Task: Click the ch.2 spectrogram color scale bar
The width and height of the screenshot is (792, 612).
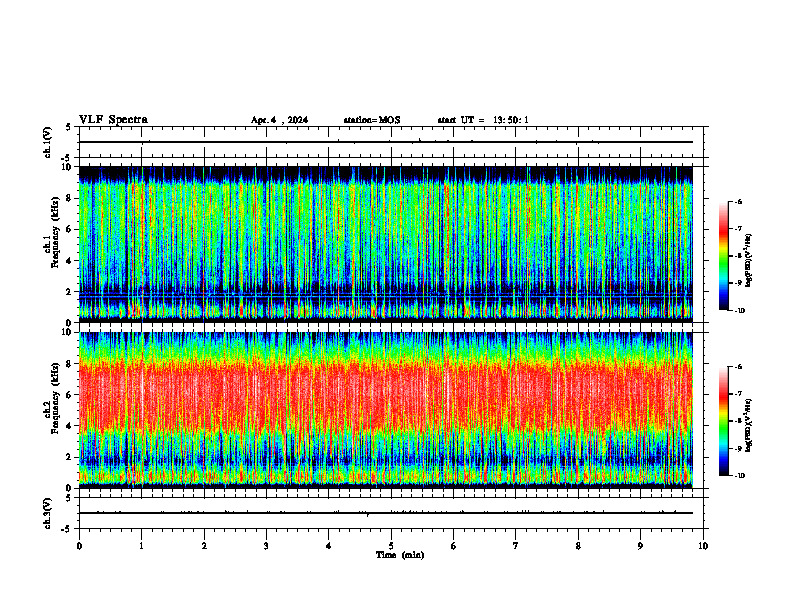Action: pyautogui.click(x=724, y=421)
